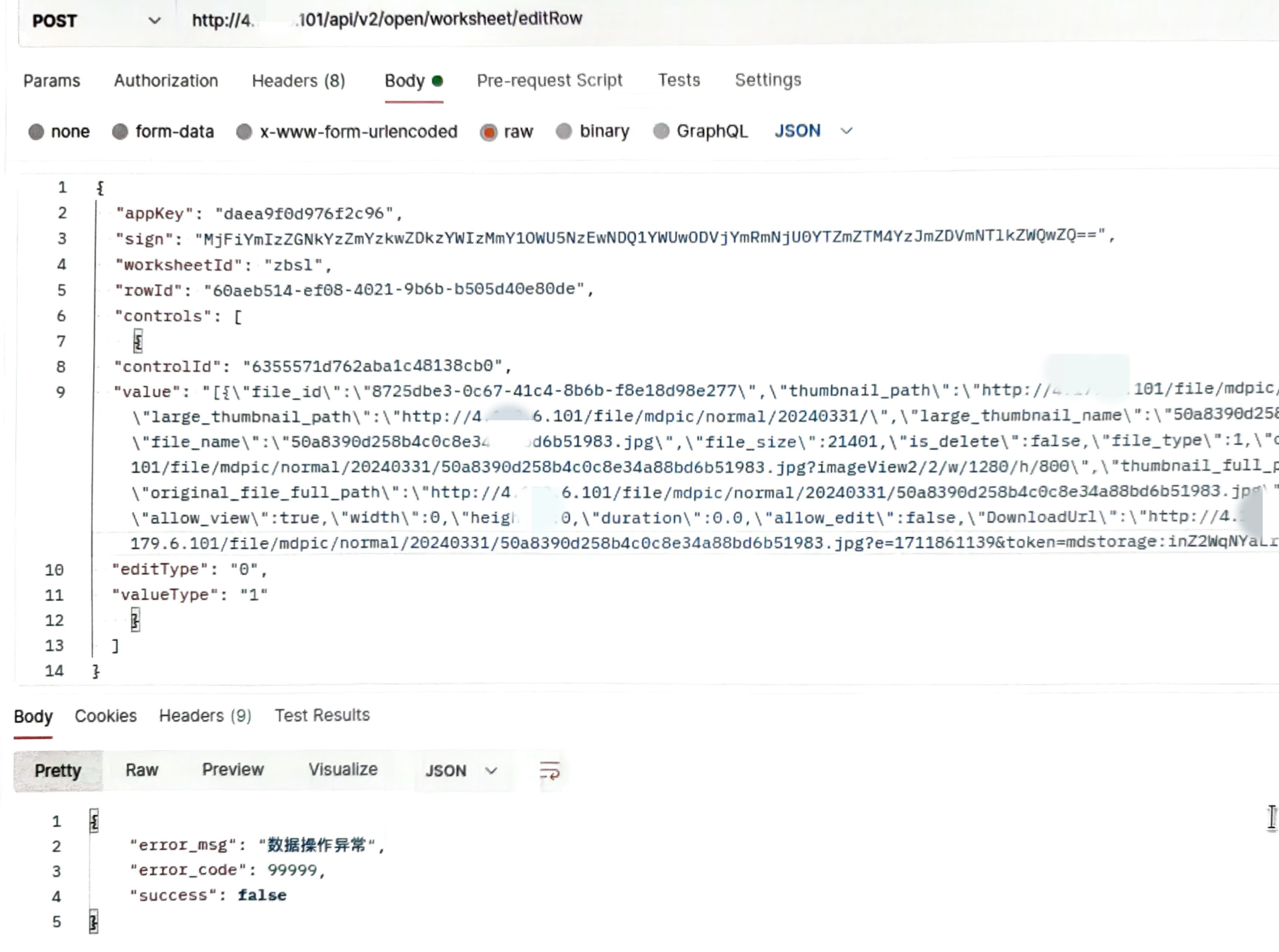Open response Cookies tab
Image resolution: width=1279 pixels, height=952 pixels.
106,716
